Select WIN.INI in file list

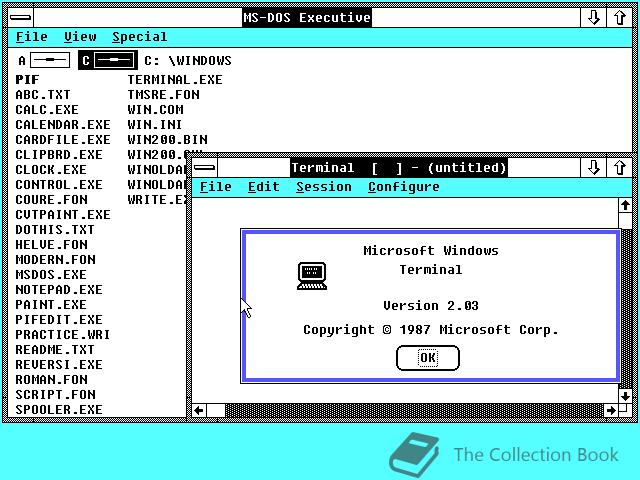coord(155,124)
